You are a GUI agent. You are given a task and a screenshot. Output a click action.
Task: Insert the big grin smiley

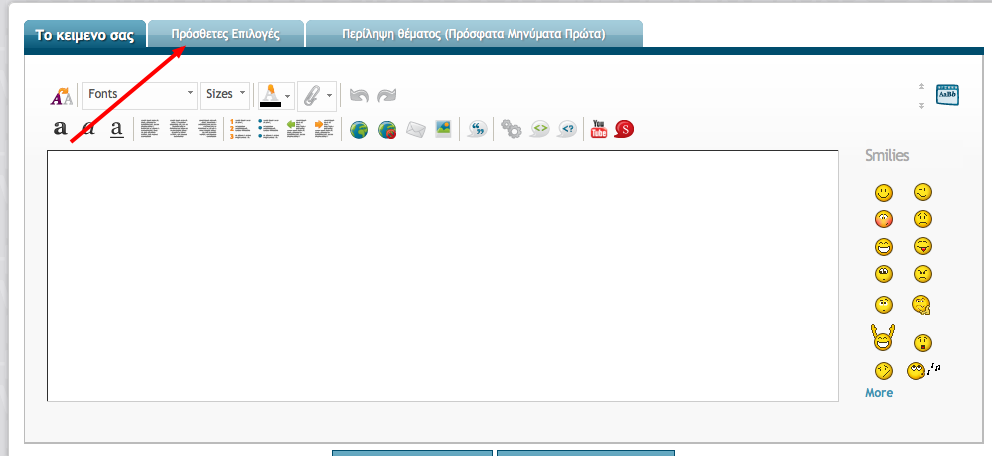click(884, 247)
